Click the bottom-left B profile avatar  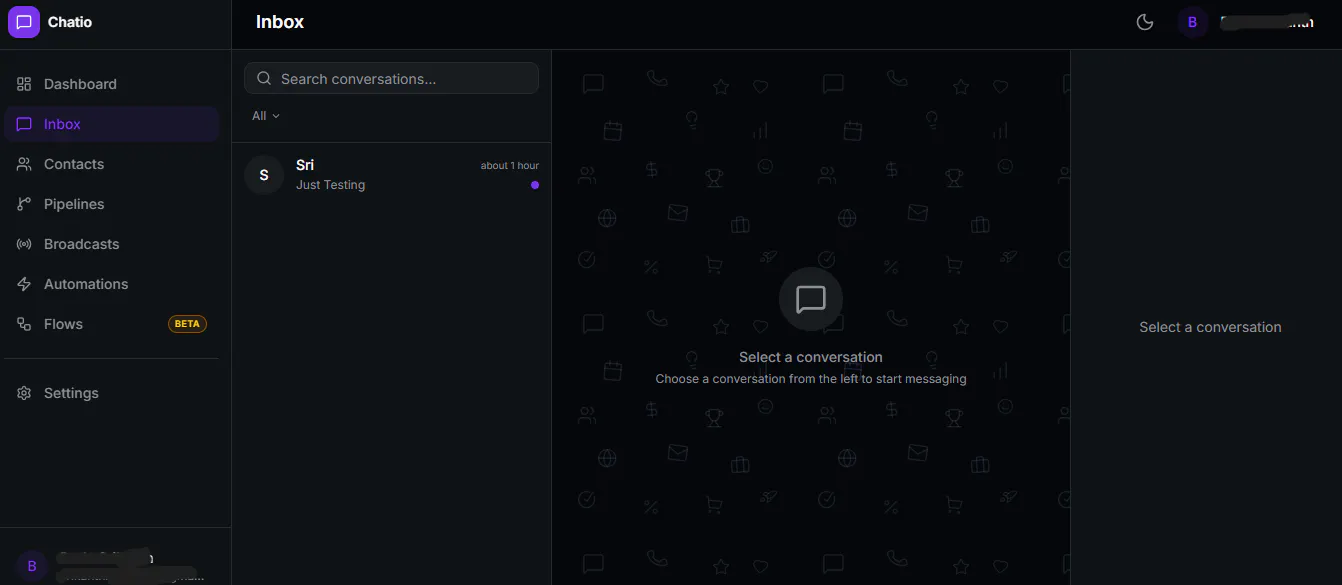[31, 566]
